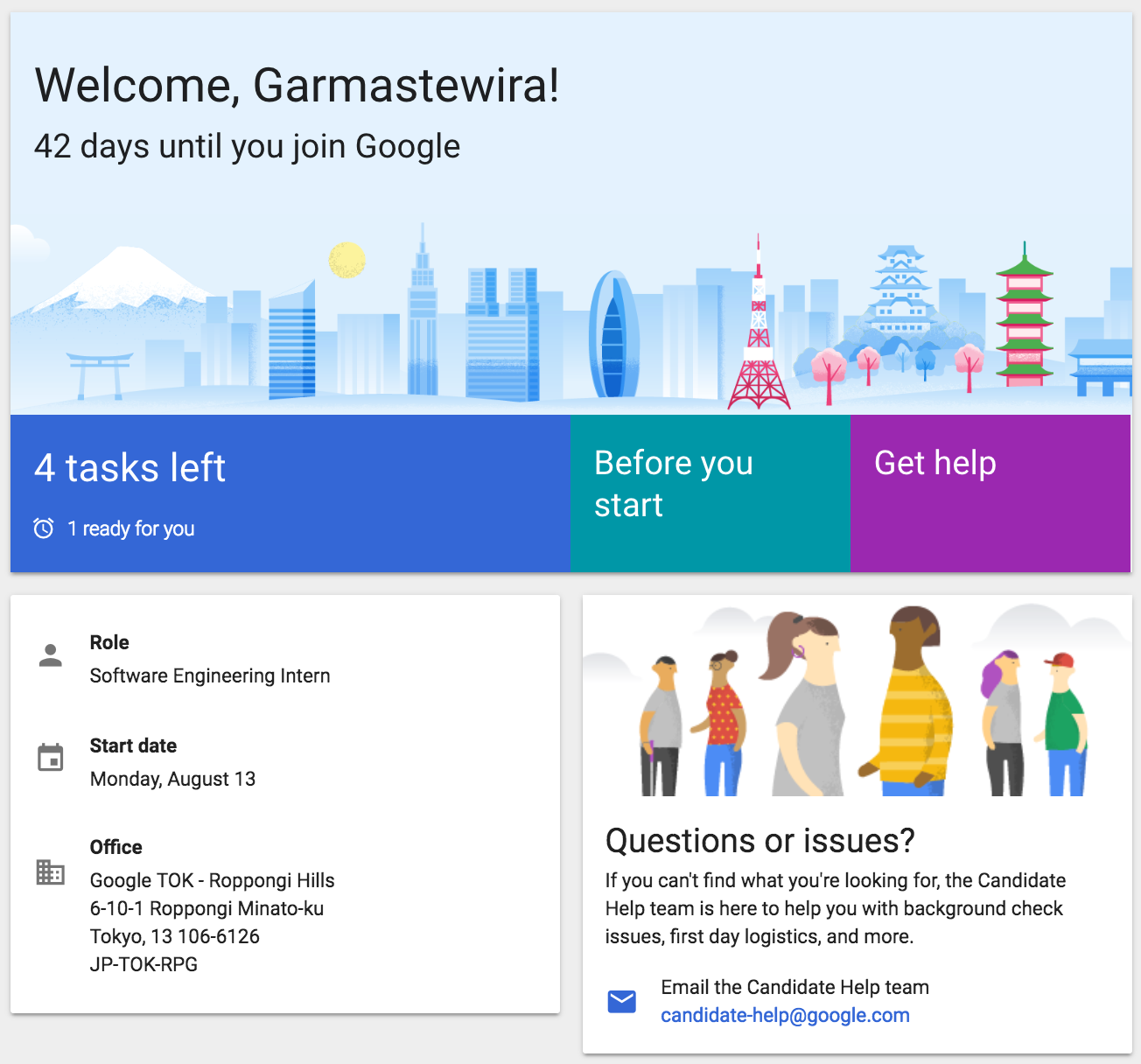Click the 'JP-TOK-RPG' office code
1141x1064 pixels.
[x=143, y=964]
